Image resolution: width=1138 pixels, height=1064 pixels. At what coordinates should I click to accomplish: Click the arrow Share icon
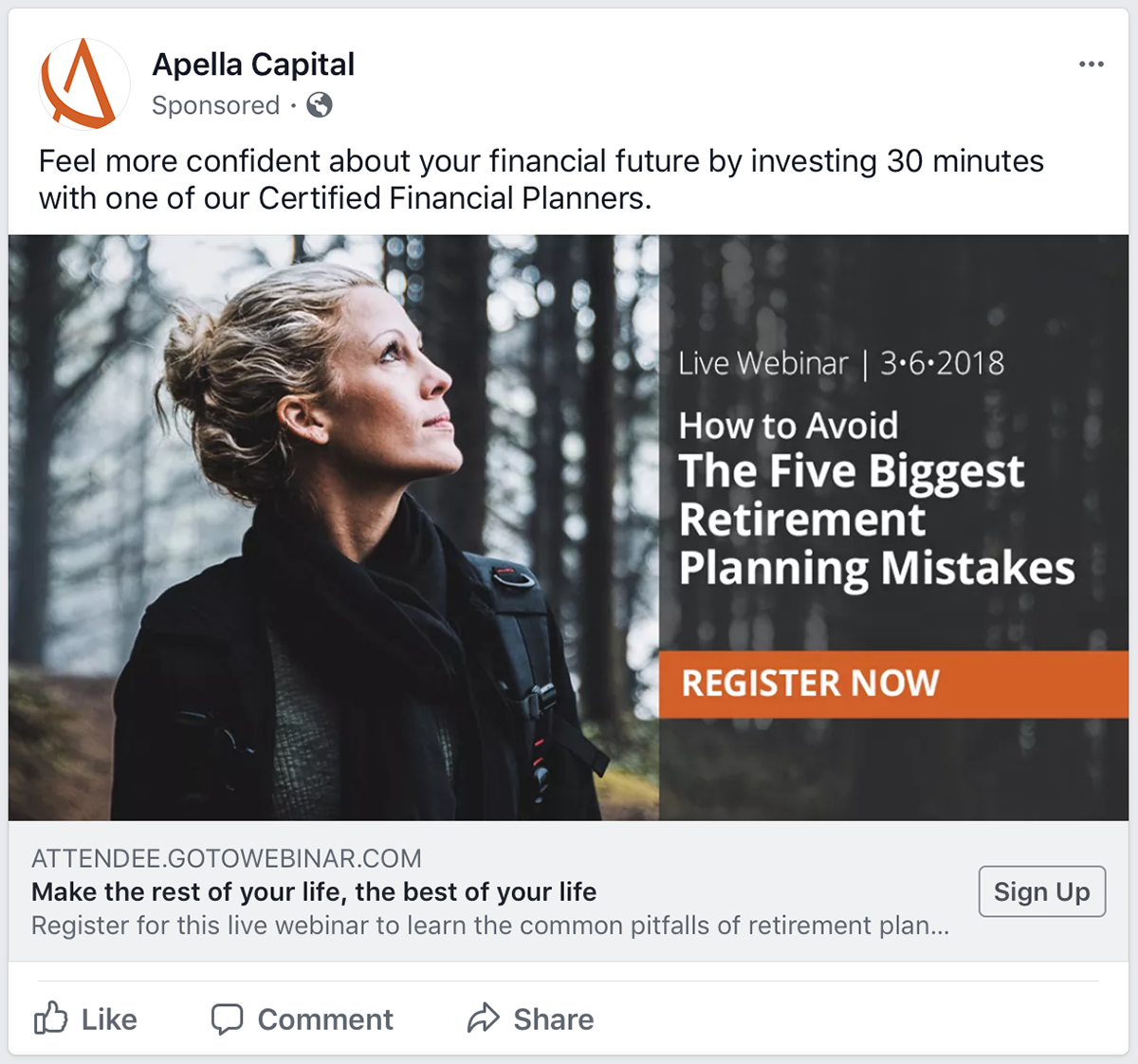click(x=484, y=1018)
